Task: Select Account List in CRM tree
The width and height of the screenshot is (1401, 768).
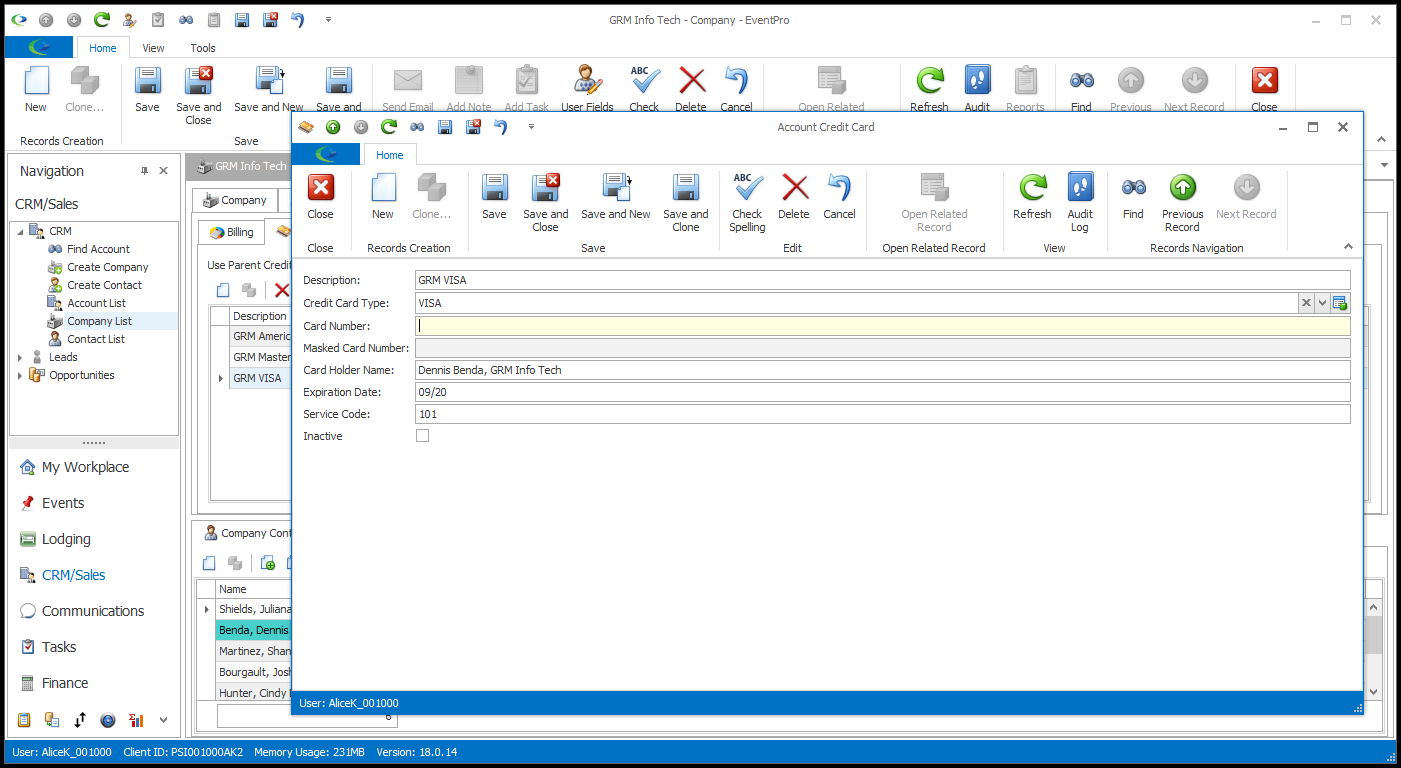Action: (96, 303)
